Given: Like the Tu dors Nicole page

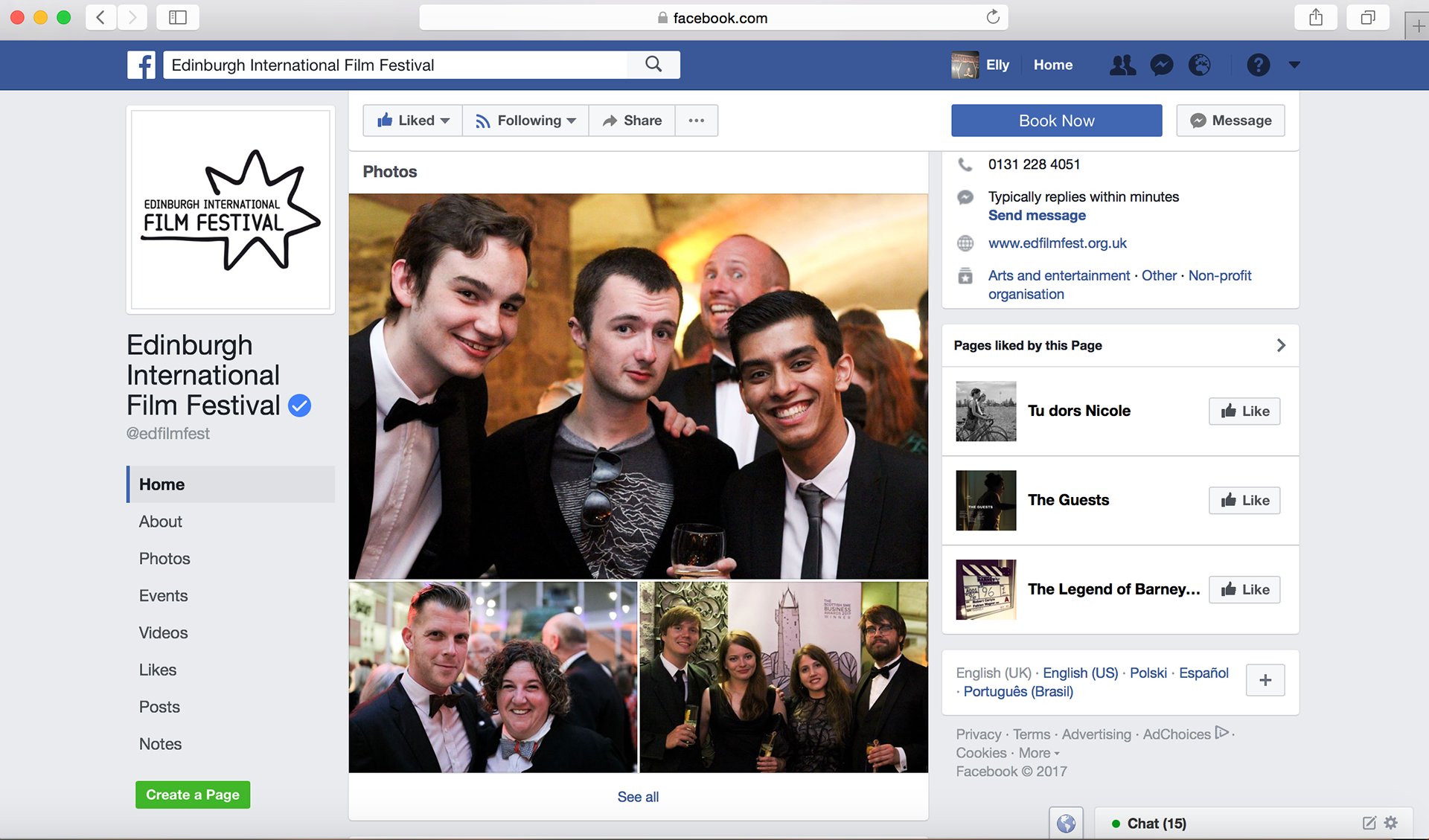Looking at the screenshot, I should tap(1244, 411).
